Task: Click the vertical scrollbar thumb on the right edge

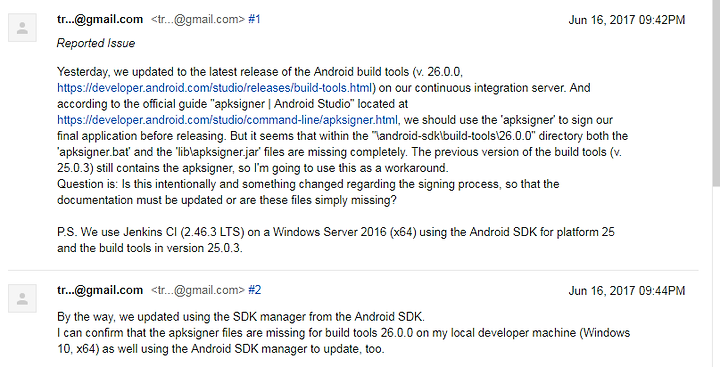Action: (x=716, y=92)
